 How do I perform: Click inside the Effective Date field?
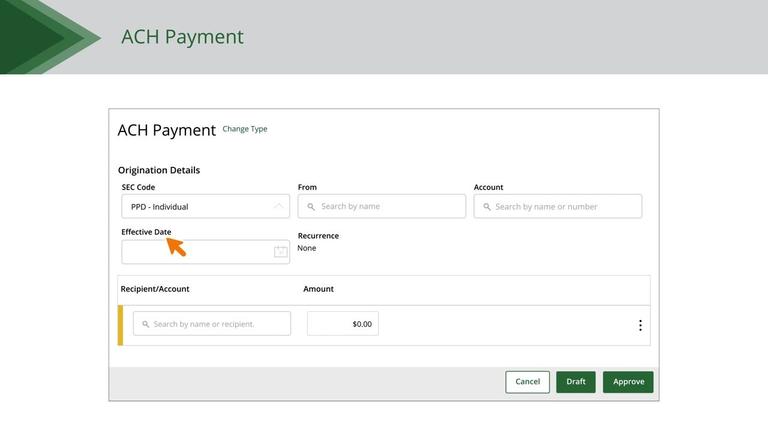point(205,252)
